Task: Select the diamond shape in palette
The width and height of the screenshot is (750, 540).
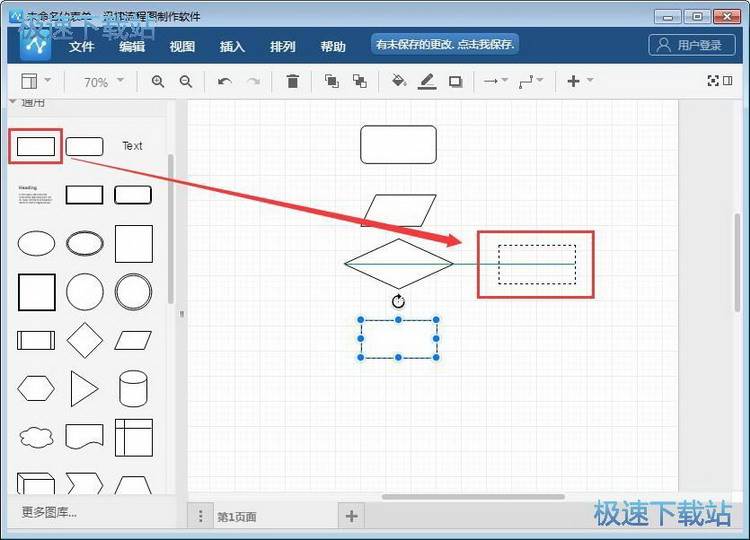Action: pyautogui.click(x=85, y=340)
